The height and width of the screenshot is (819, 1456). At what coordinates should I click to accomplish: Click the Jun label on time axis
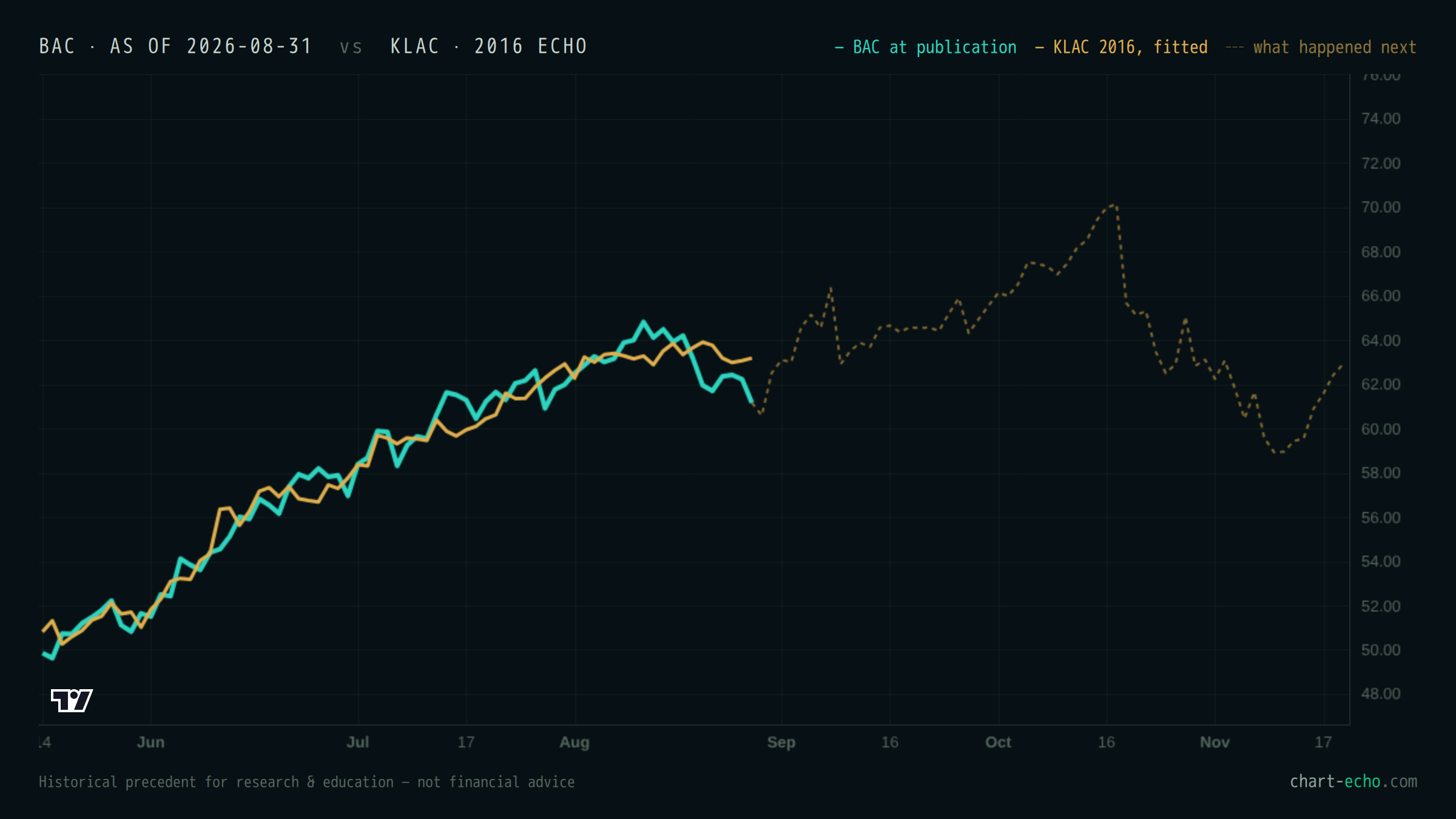click(150, 743)
